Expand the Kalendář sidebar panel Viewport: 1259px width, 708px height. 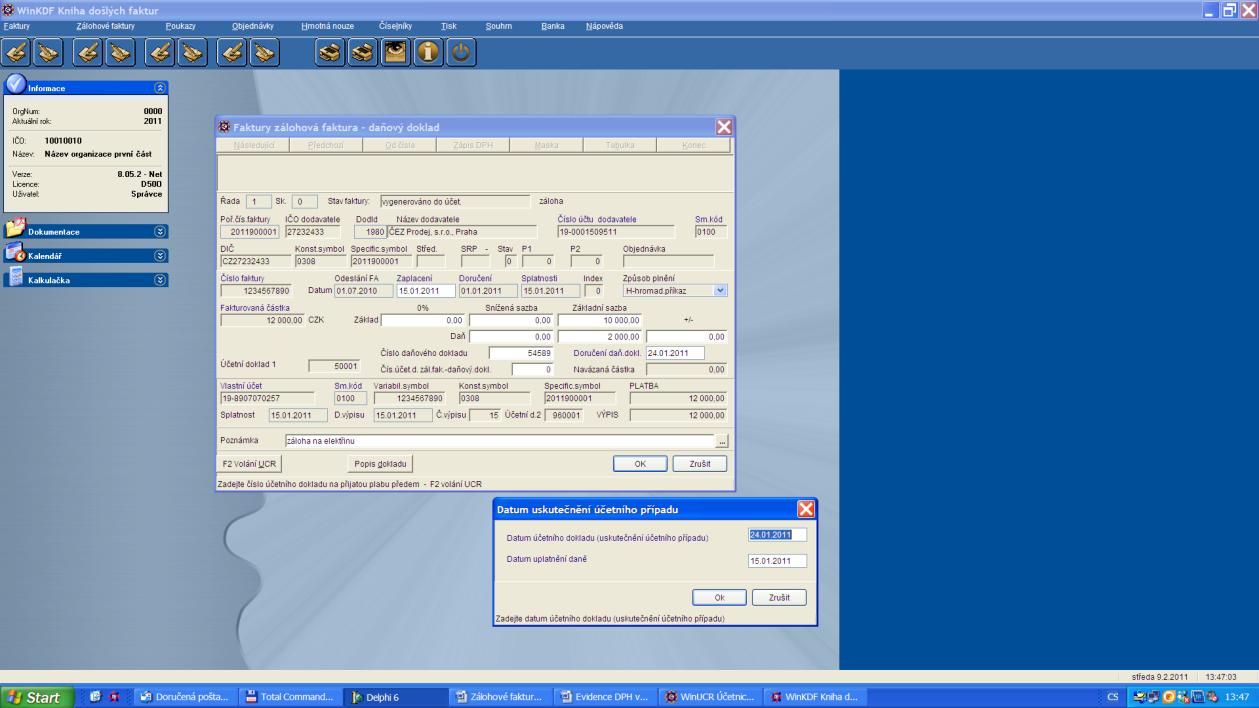pos(160,256)
